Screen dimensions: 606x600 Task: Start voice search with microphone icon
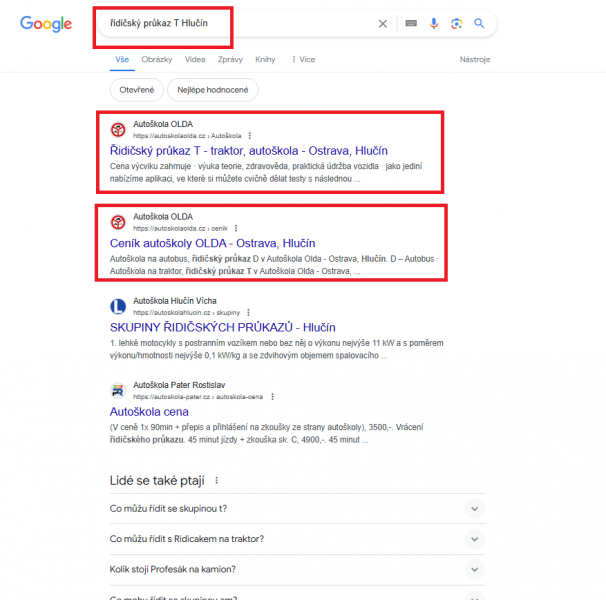[434, 24]
